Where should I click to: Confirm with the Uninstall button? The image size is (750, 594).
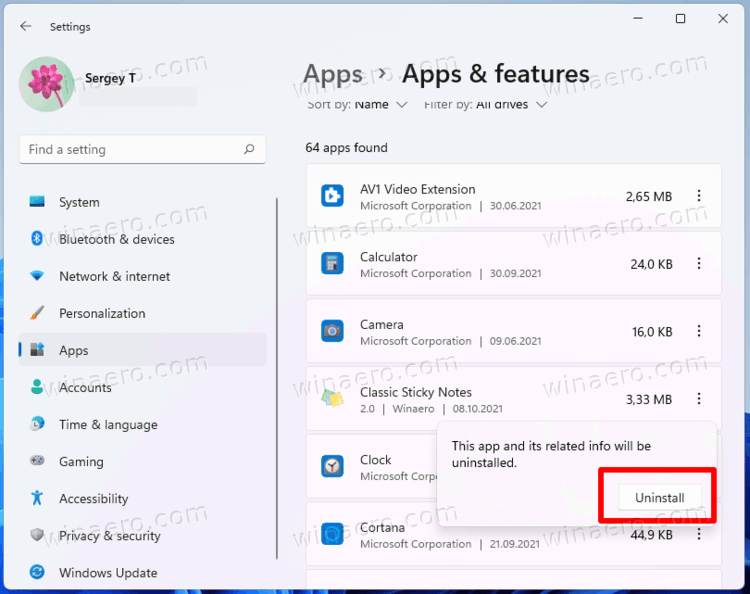(660, 498)
